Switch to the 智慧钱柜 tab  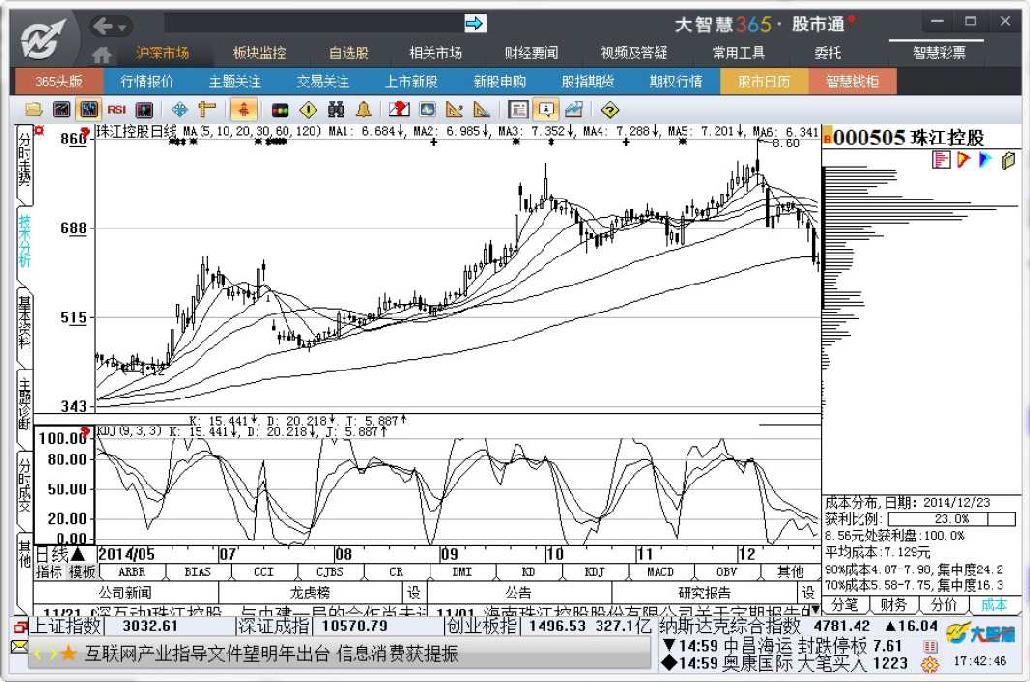(852, 81)
